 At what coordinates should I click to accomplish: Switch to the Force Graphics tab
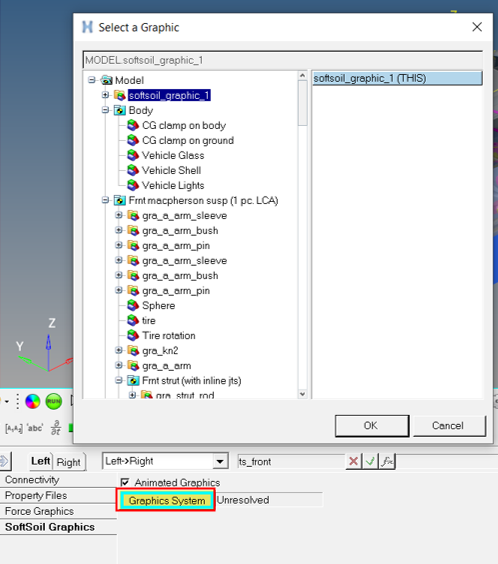[39, 511]
